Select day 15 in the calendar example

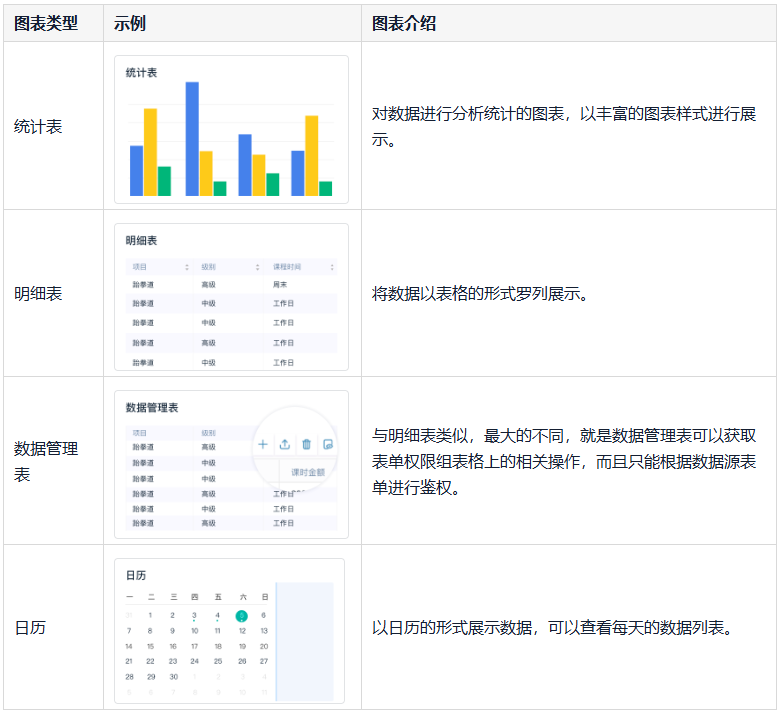(150, 646)
